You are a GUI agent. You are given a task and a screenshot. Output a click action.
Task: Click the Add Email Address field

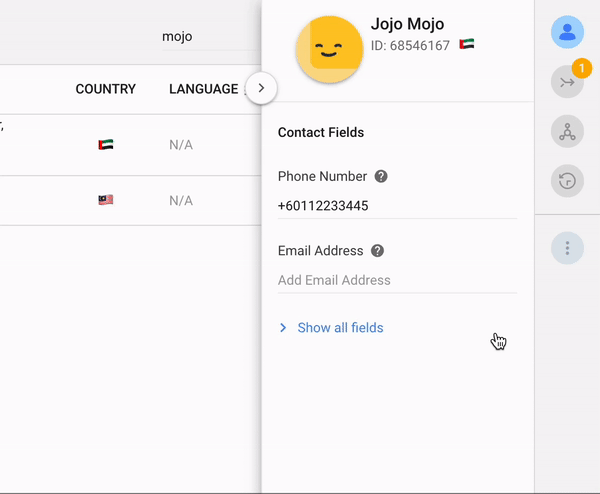pos(397,280)
